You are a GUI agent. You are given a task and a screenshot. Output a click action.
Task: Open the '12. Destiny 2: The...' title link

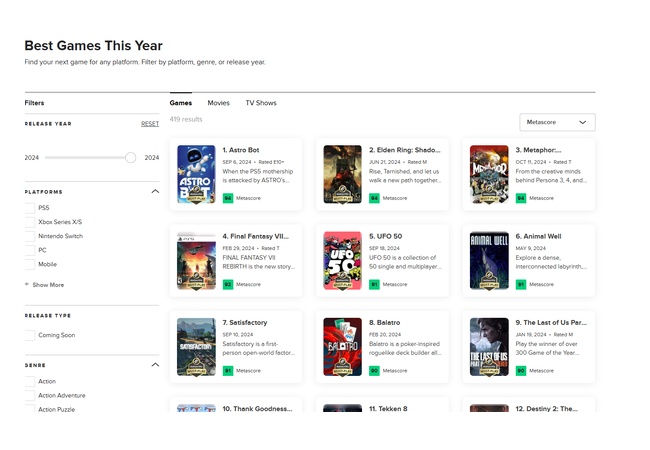(x=547, y=409)
